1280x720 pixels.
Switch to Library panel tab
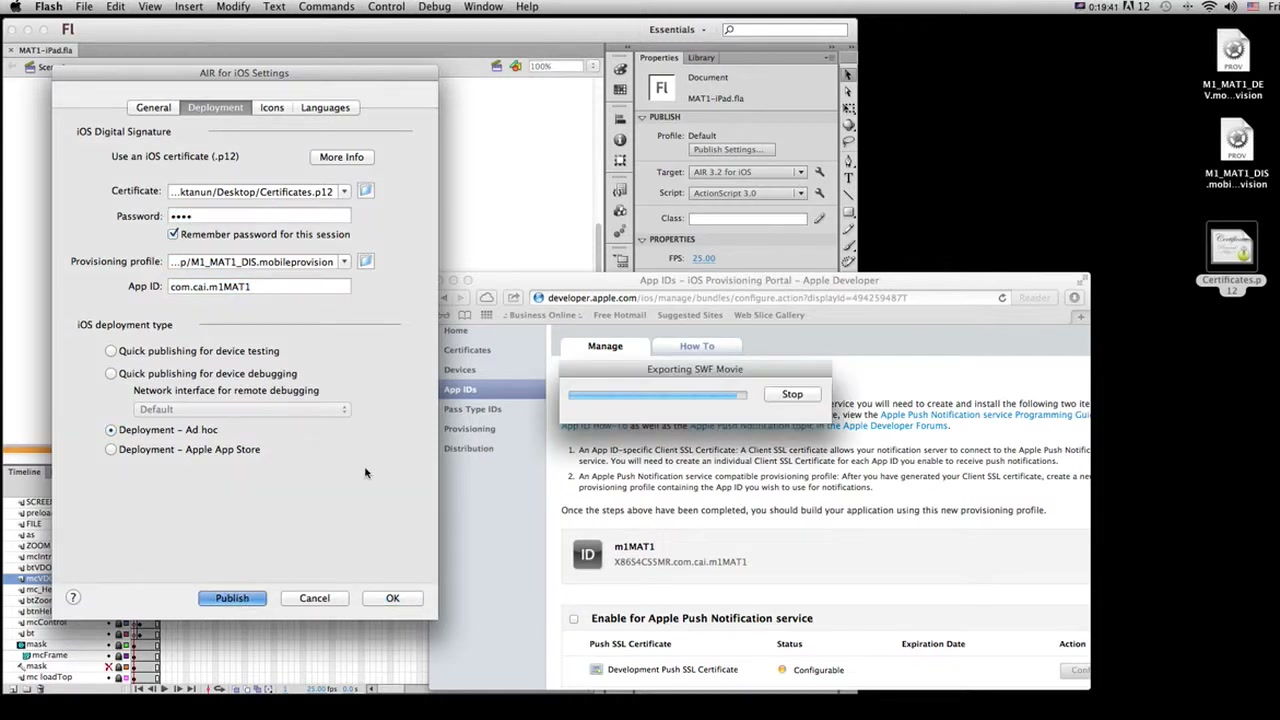point(701,58)
